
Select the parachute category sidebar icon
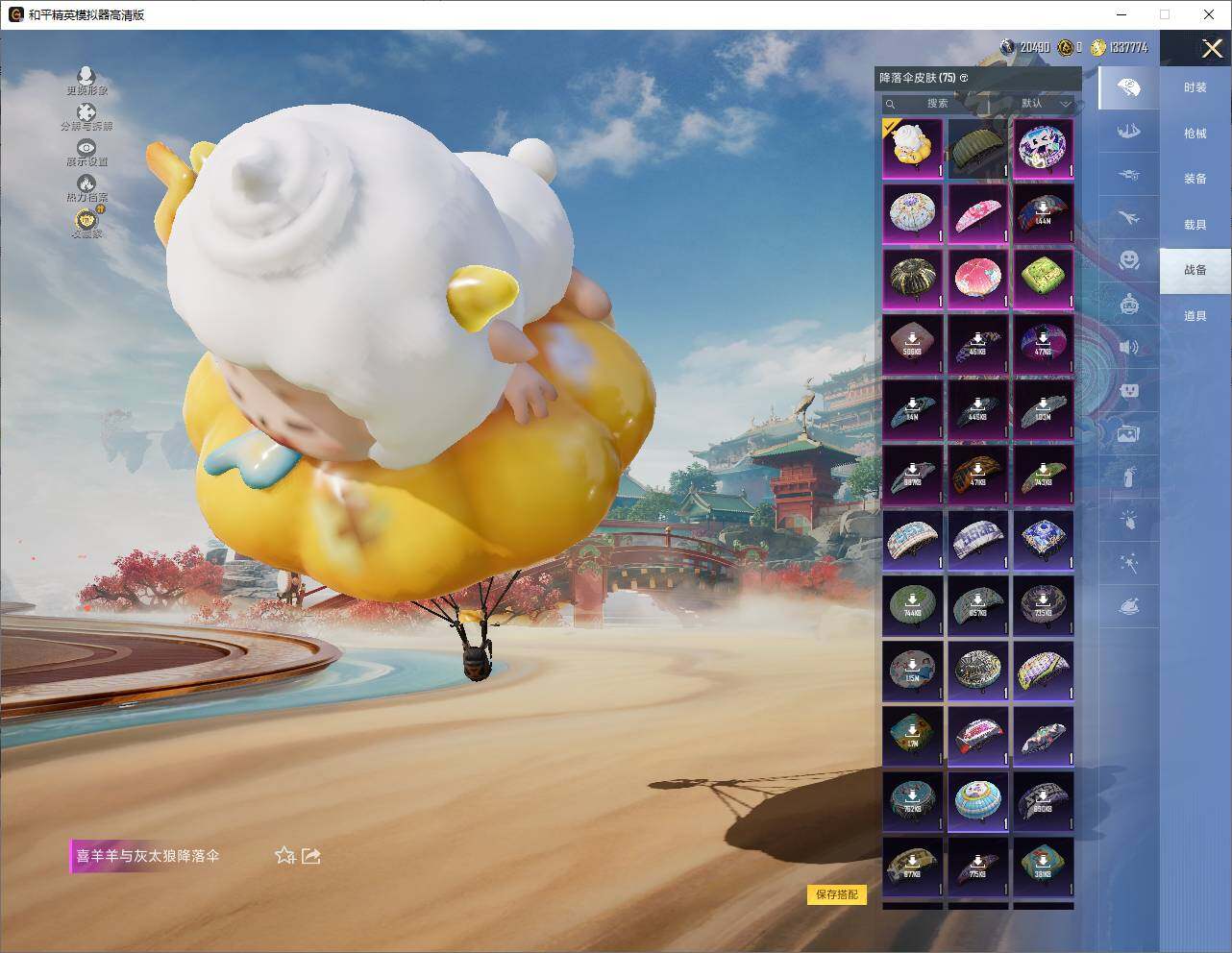1129,88
